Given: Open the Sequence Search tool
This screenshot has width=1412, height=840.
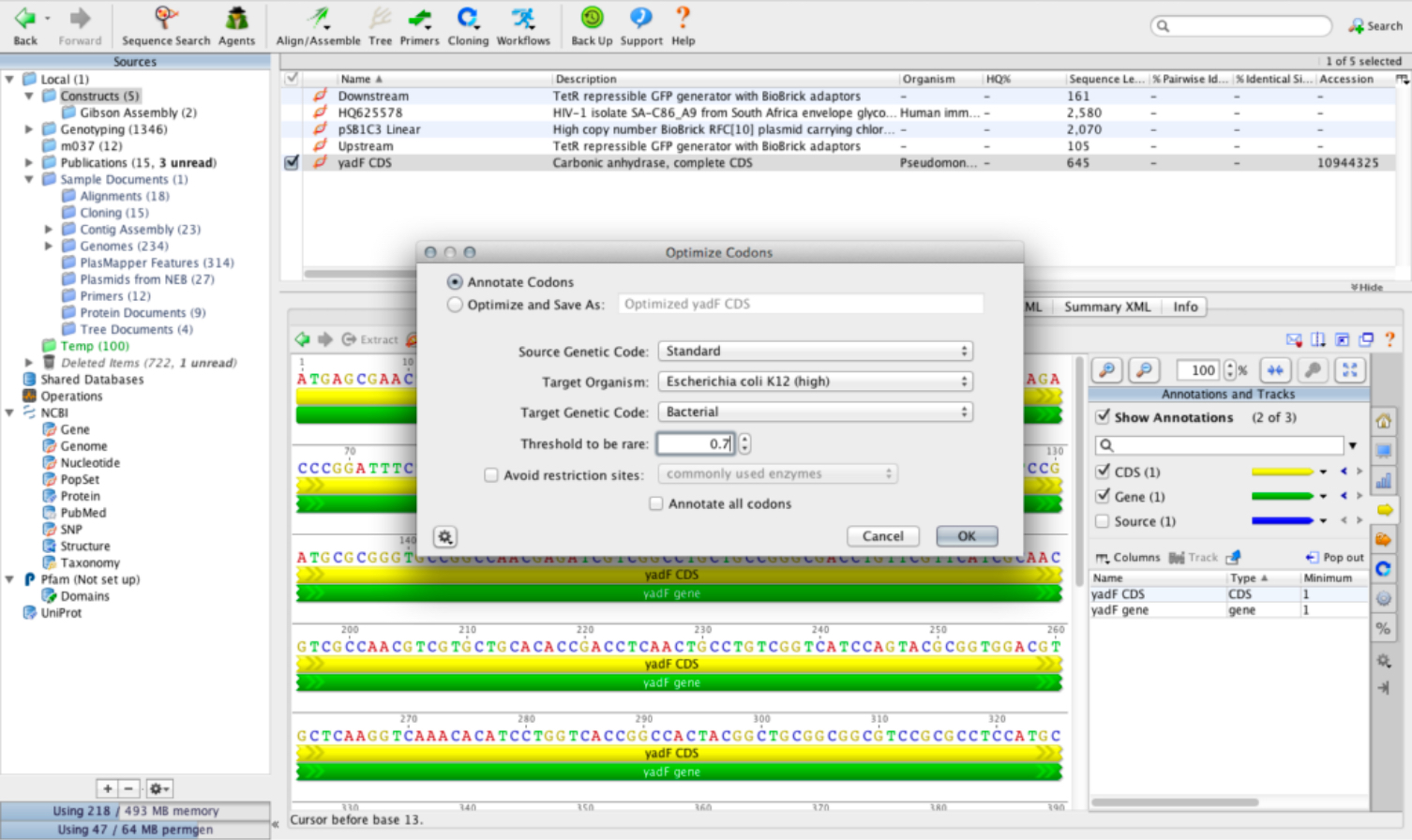Looking at the screenshot, I should pos(166,25).
